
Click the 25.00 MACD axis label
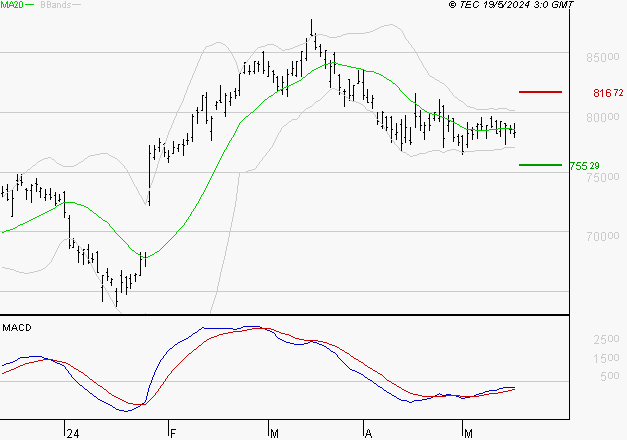click(x=606, y=339)
